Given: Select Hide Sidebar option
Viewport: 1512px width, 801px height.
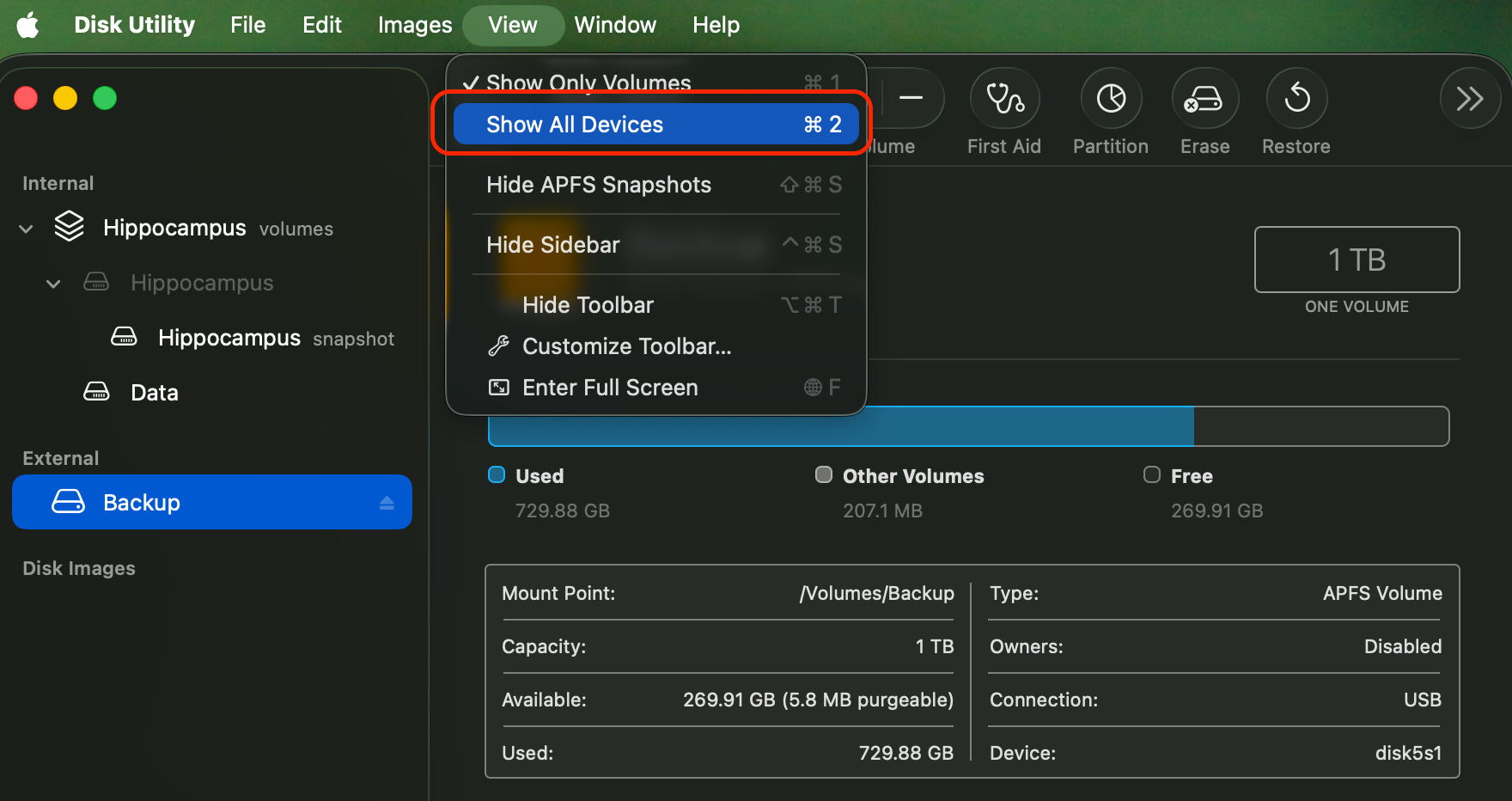Looking at the screenshot, I should tap(656, 245).
